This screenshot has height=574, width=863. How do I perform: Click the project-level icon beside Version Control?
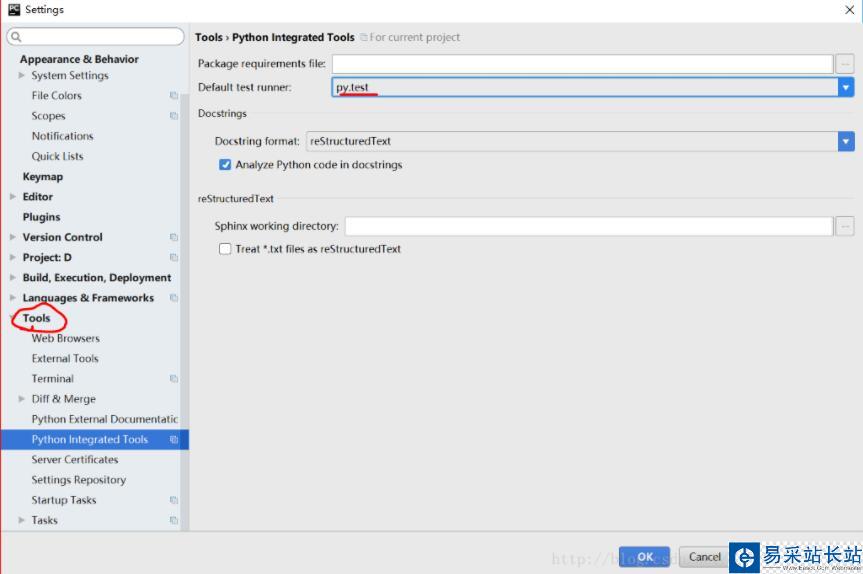[x=174, y=237]
